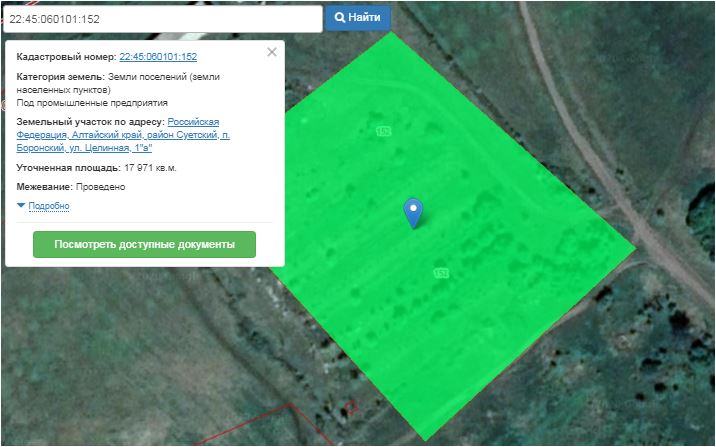Close the parcel info popup
This screenshot has width=716, height=447.
[x=272, y=52]
